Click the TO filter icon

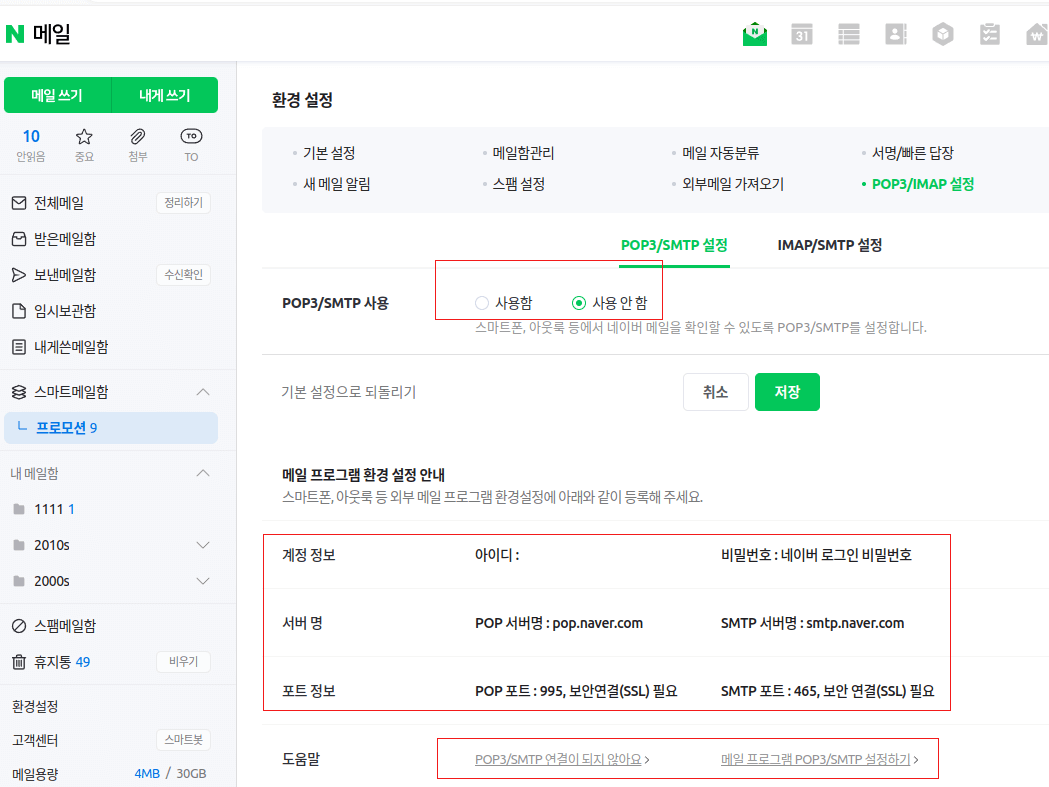[190, 135]
